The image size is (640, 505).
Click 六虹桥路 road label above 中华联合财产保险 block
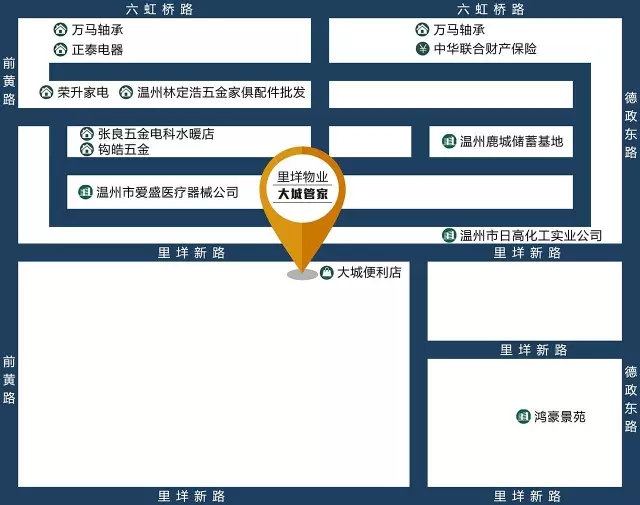491,9
